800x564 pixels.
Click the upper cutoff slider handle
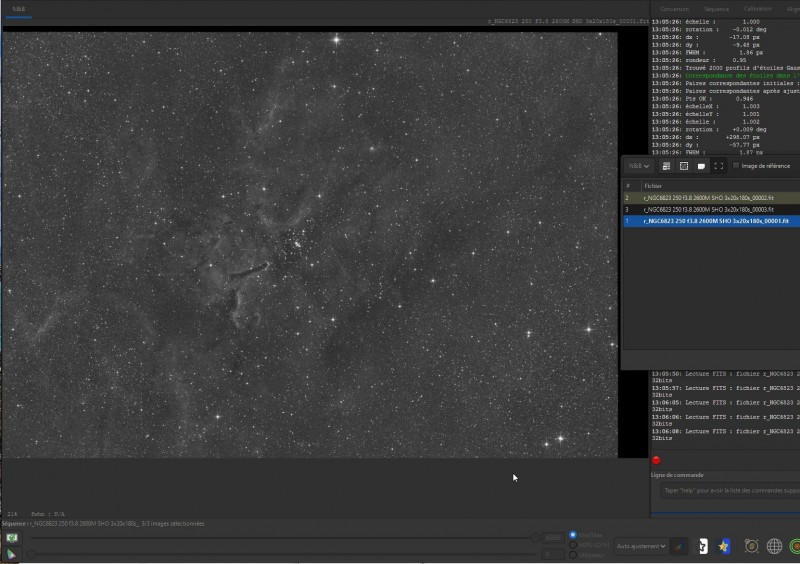pyautogui.click(x=535, y=537)
